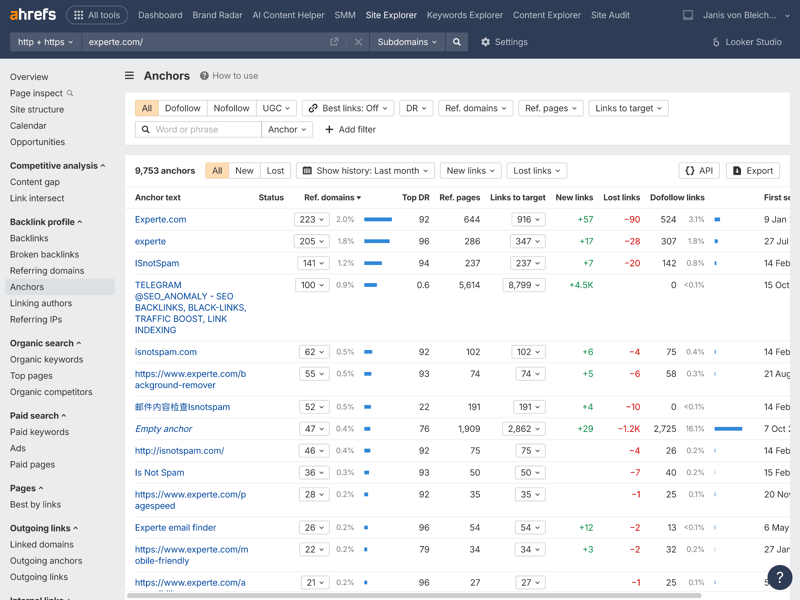Screen dimensions: 800x600
Task: Switch anchors view to New
Action: [x=244, y=171]
